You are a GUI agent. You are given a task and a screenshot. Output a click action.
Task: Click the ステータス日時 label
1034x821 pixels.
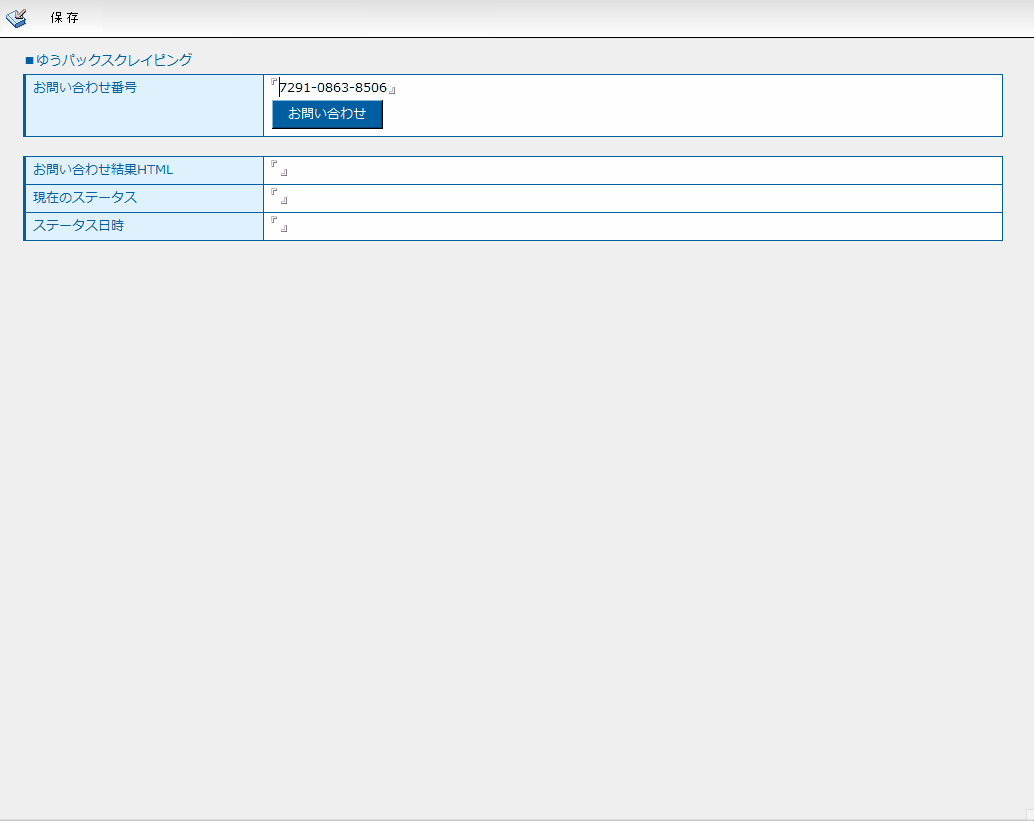(x=78, y=225)
